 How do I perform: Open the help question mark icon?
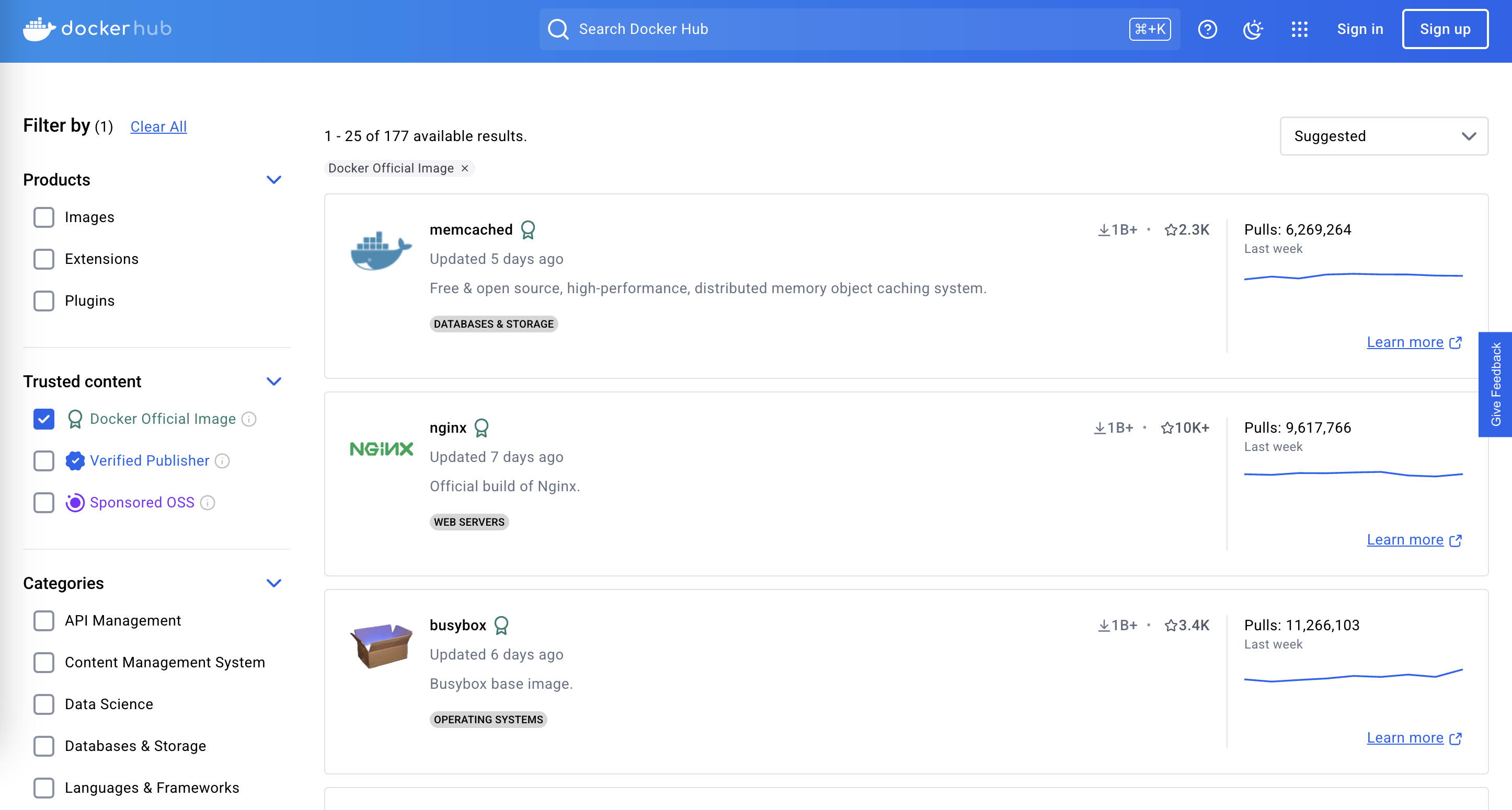click(x=1207, y=29)
